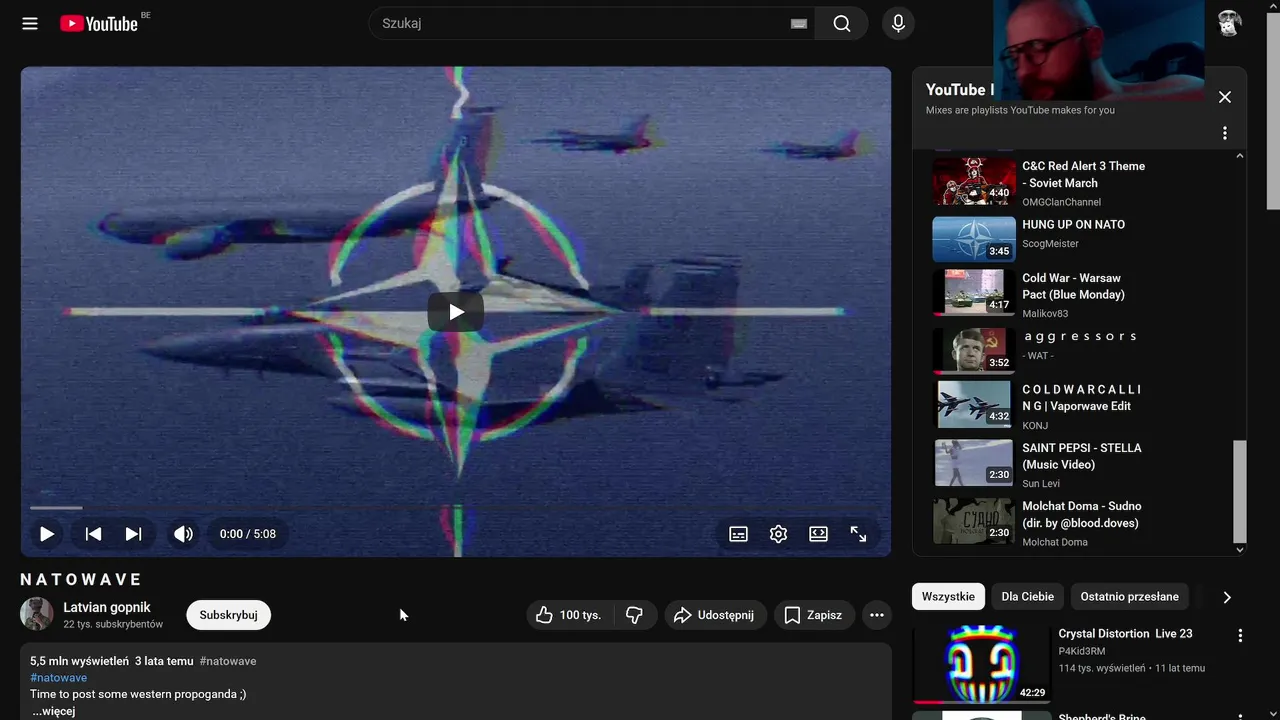The width and height of the screenshot is (1280, 720).
Task: Click the Soviet March video thumbnail
Action: [x=974, y=181]
